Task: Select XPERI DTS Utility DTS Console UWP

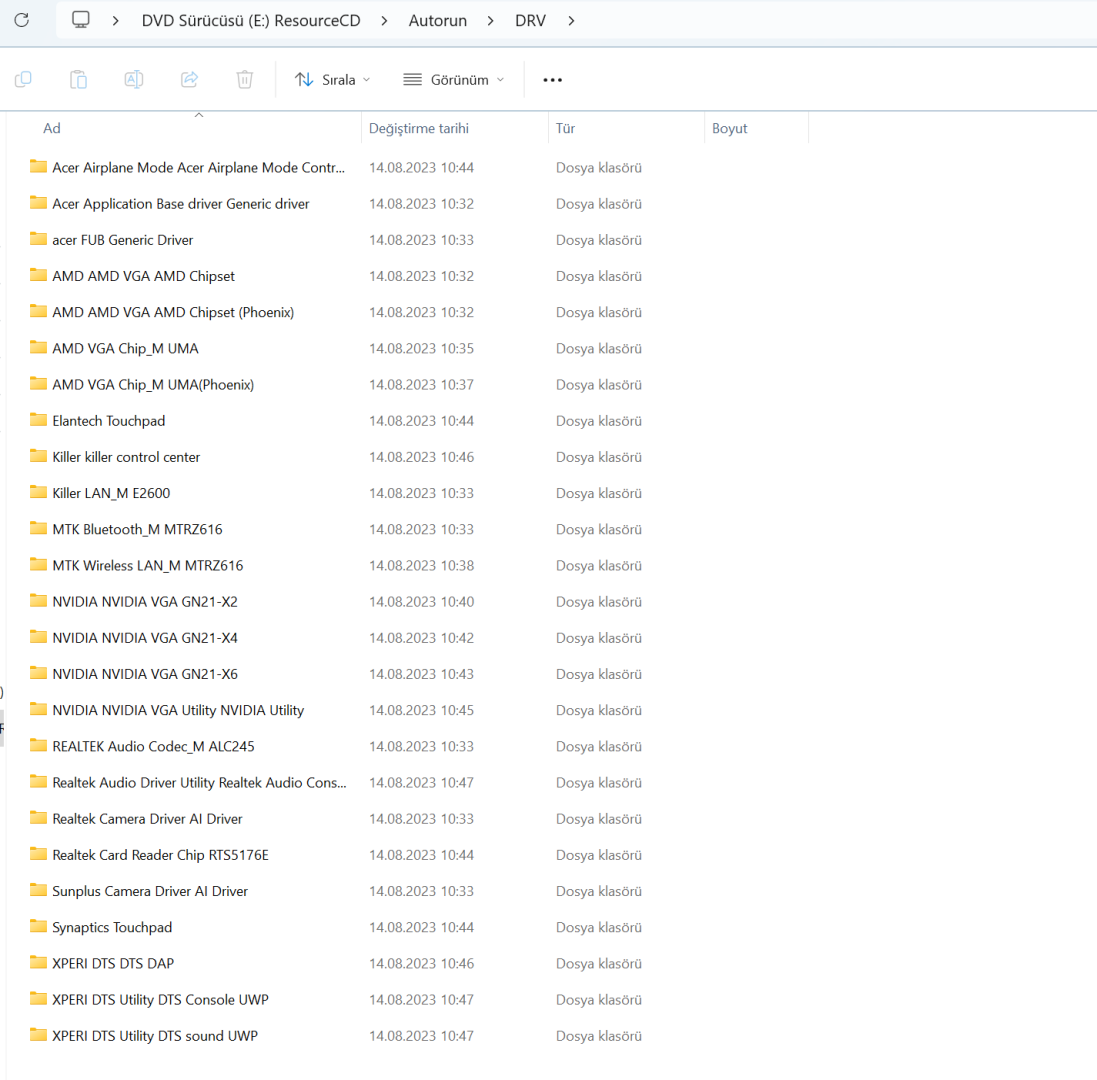Action: (160, 1000)
